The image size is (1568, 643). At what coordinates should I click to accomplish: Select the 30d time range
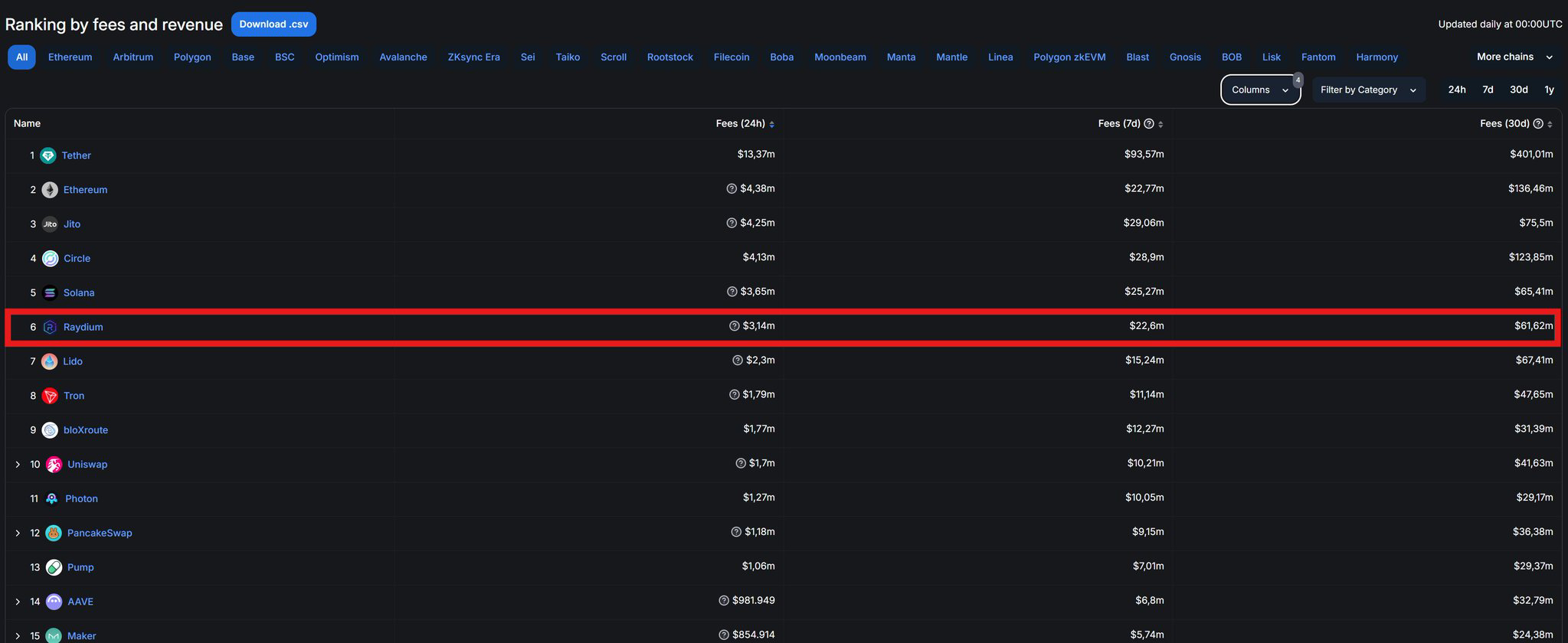1519,90
